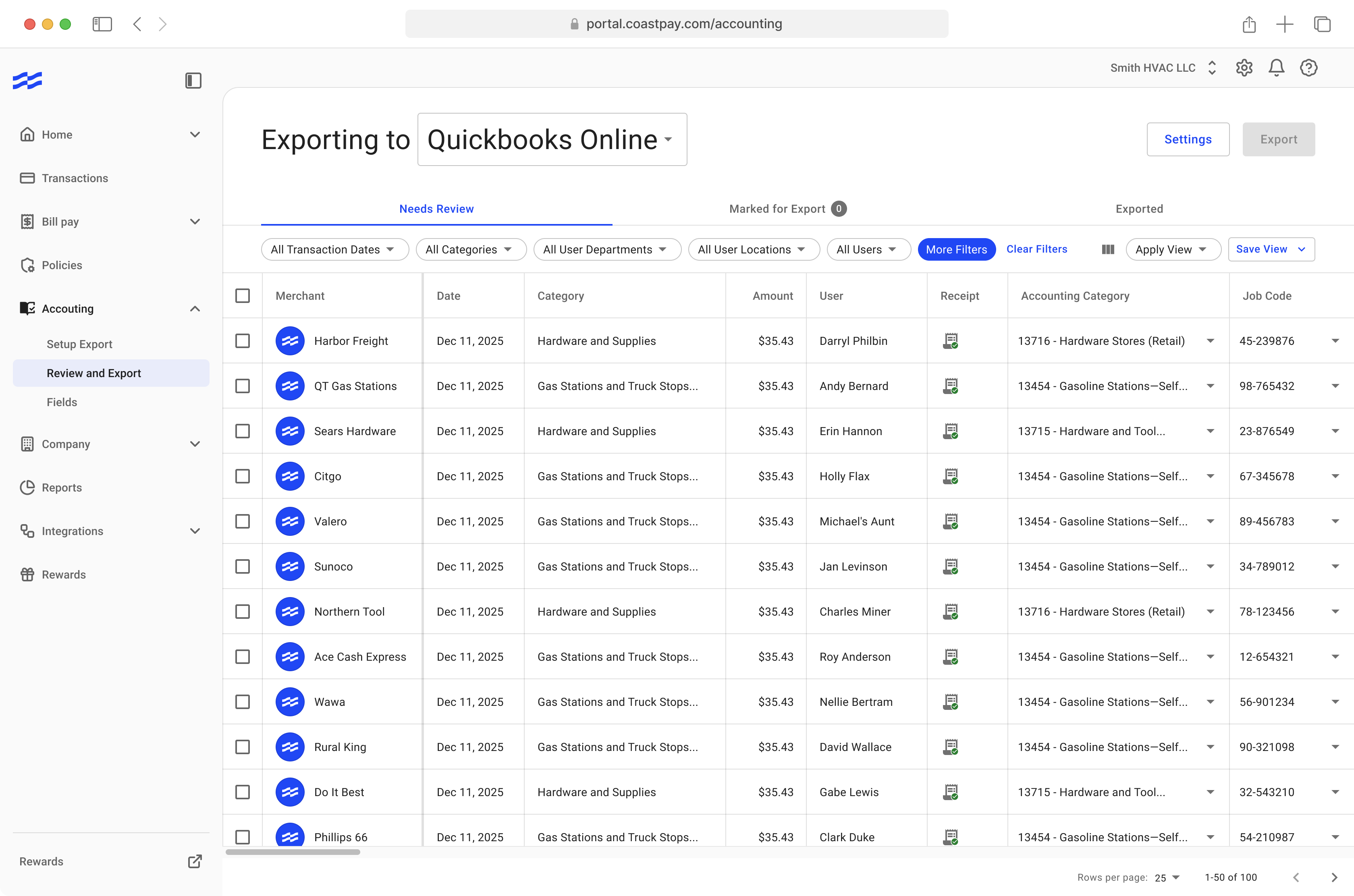This screenshot has height=896, width=1354.
Task: Open job code dropdown for Citgo row
Action: (1335, 476)
